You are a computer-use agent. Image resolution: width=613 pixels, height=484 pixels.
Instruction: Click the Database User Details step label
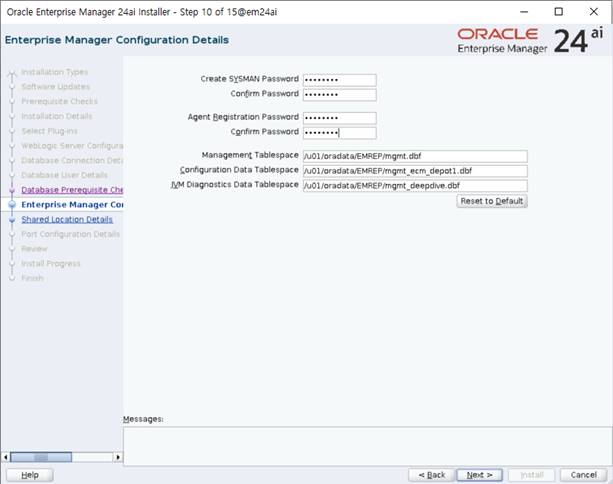(64, 175)
